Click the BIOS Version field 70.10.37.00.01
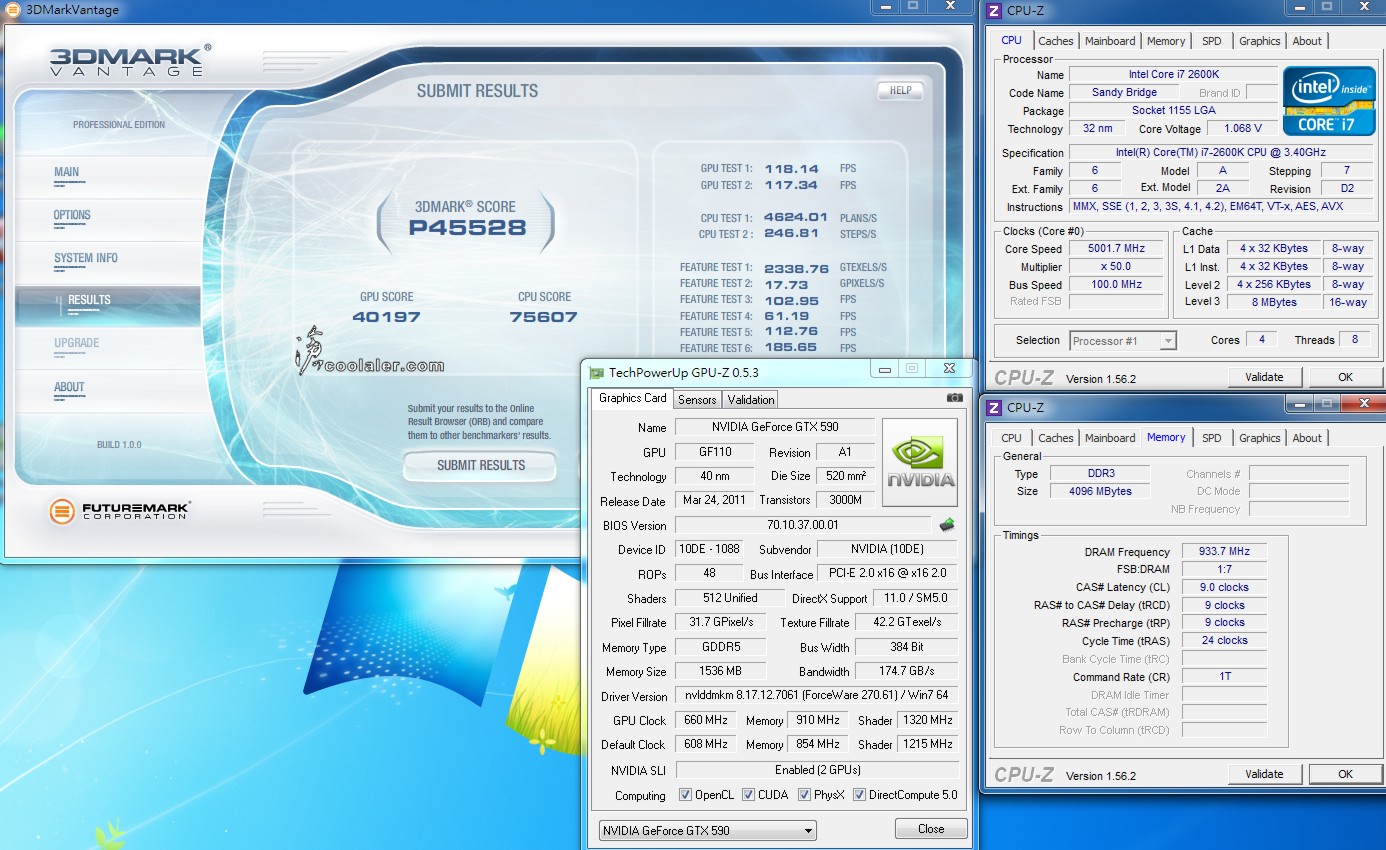The image size is (1386, 850). tap(804, 525)
